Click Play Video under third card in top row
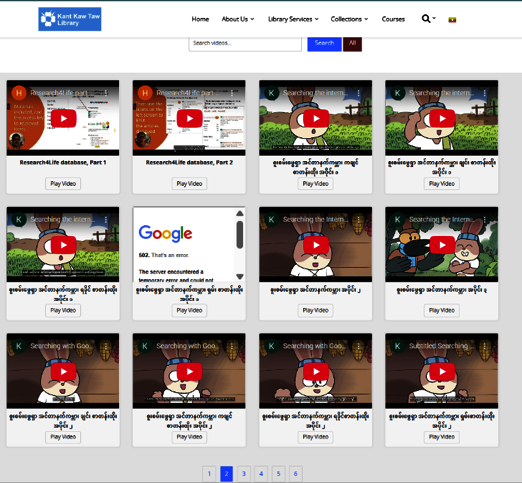 click(x=315, y=184)
